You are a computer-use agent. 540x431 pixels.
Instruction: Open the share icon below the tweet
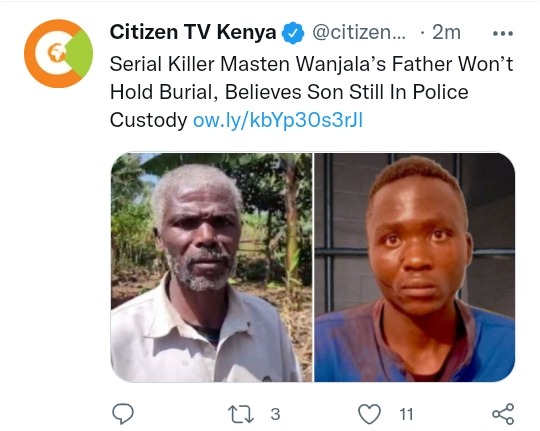pos(503,414)
